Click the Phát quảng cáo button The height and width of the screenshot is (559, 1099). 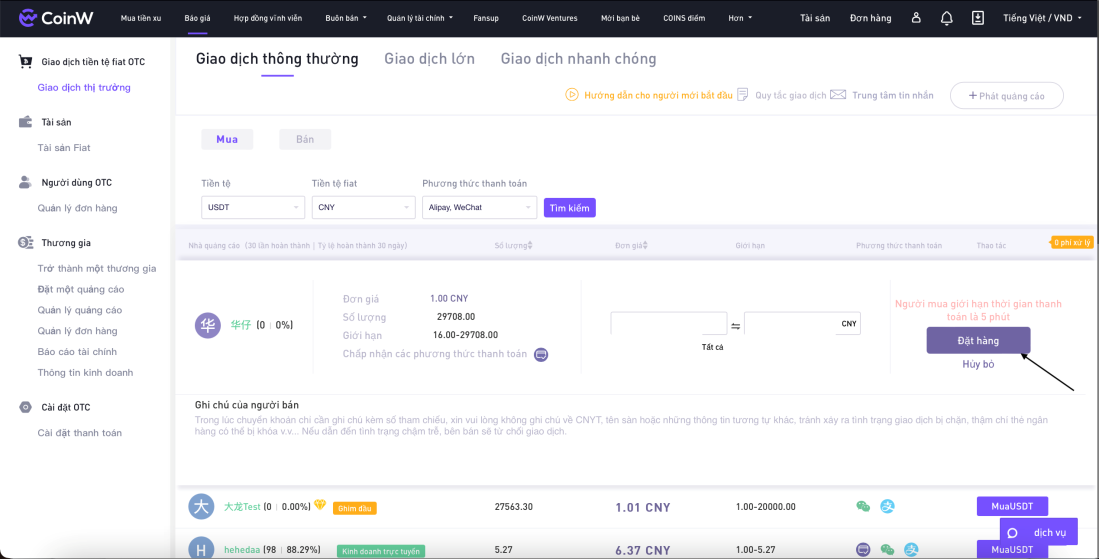click(x=1006, y=96)
